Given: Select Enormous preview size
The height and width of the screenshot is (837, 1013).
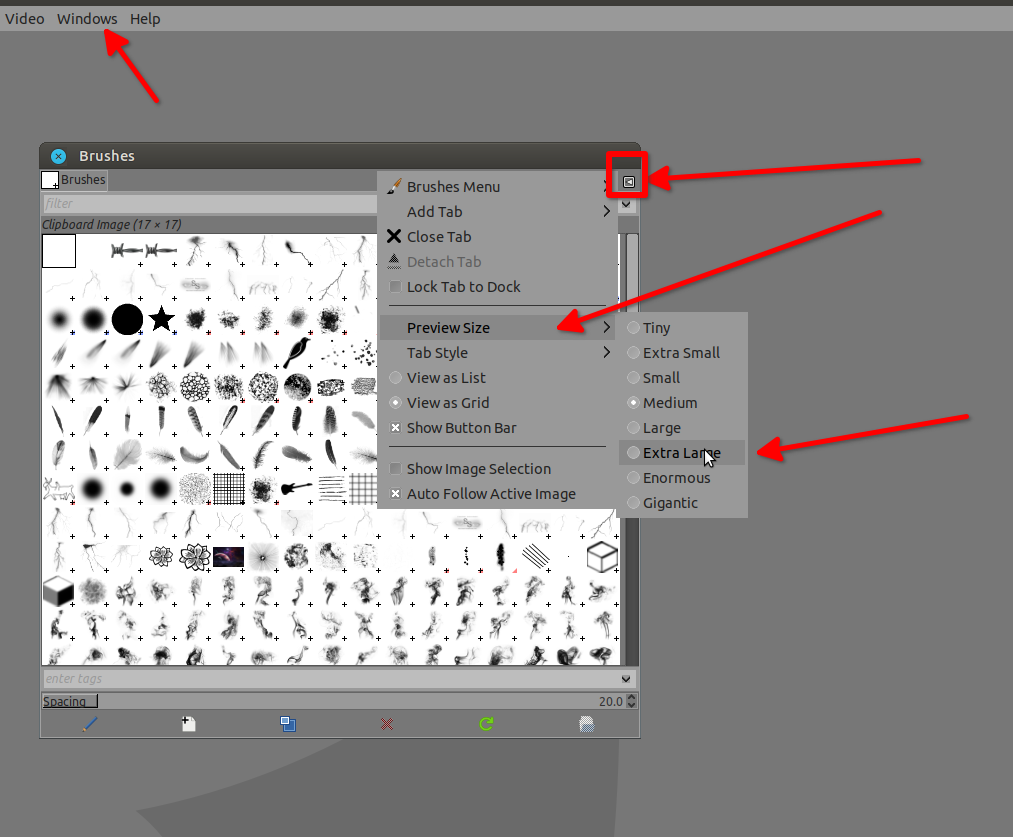Looking at the screenshot, I should coord(682,478).
